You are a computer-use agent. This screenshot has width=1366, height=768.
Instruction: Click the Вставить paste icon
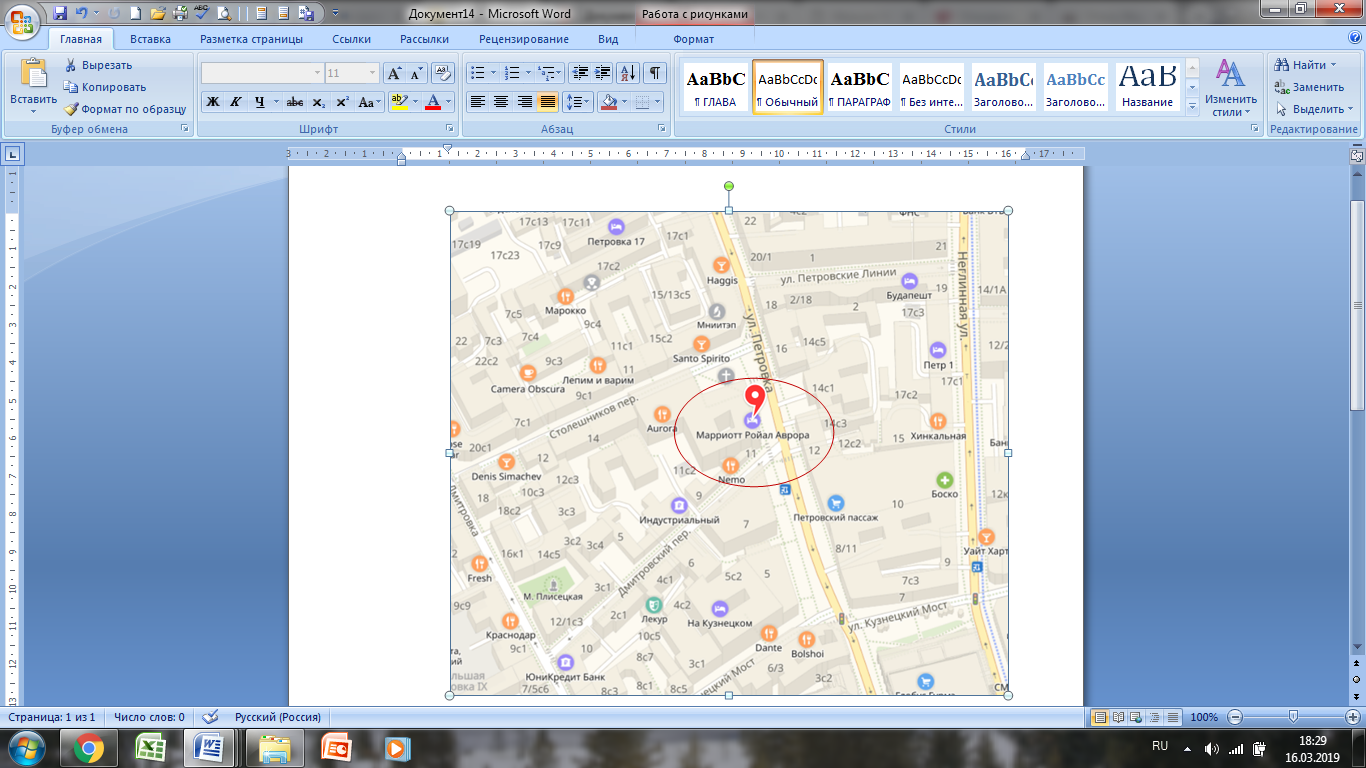[34, 73]
